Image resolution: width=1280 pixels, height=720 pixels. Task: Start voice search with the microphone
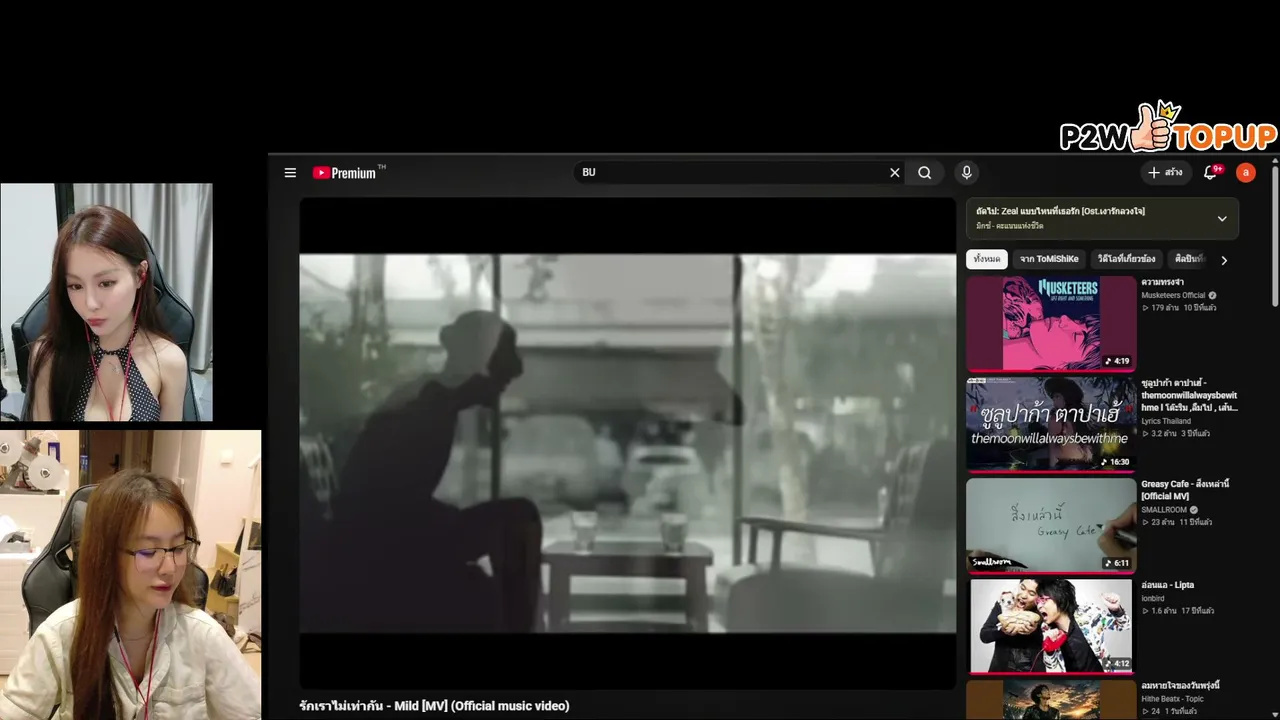point(966,173)
